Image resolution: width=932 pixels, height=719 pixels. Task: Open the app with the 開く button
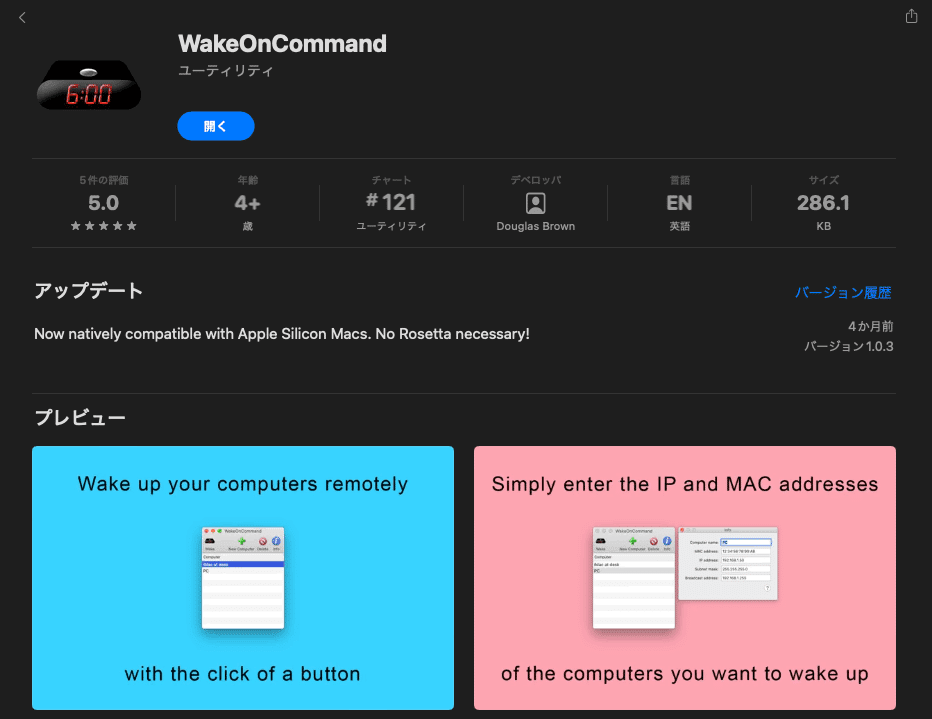pos(216,126)
